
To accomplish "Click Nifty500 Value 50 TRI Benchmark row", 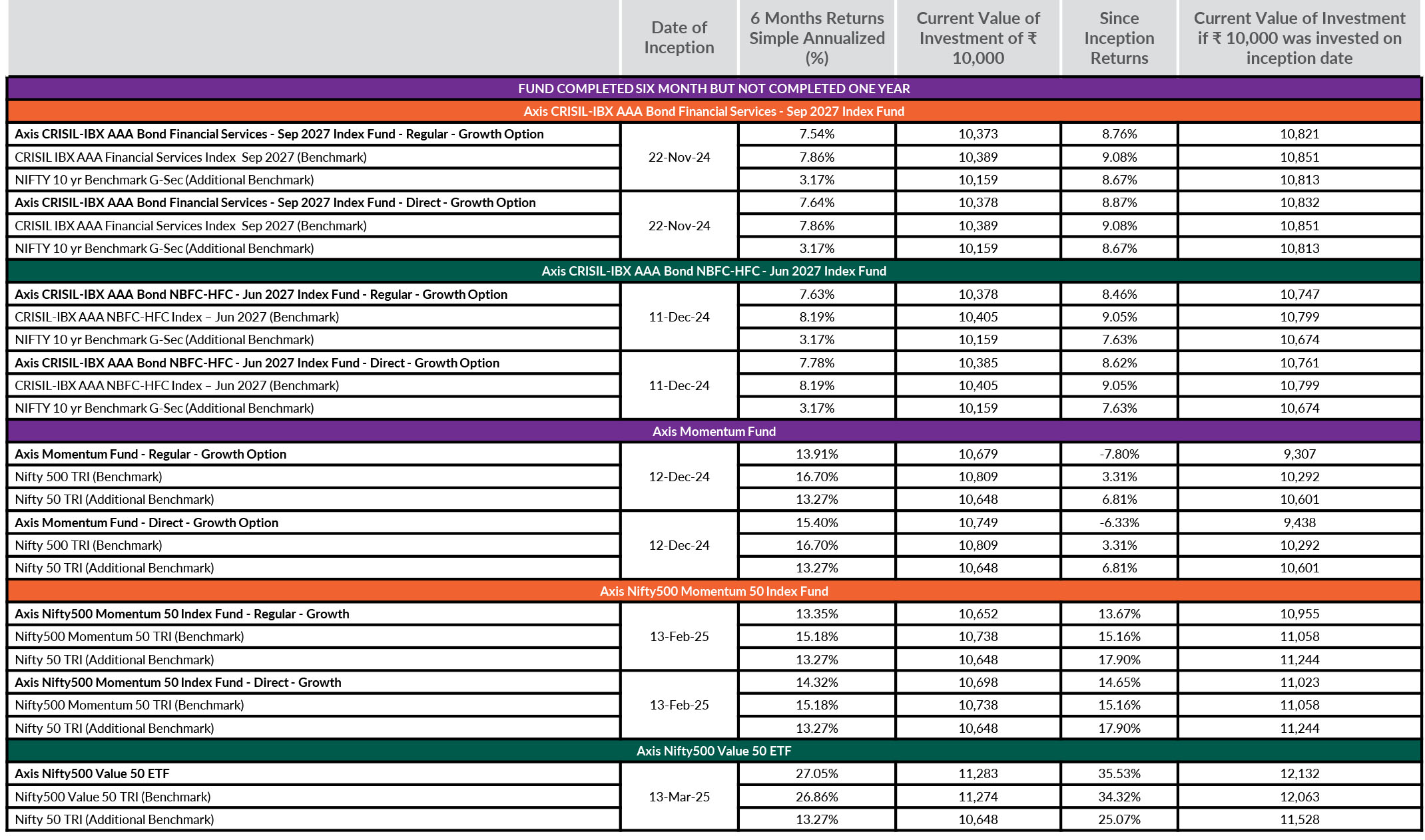I will click(x=113, y=797).
